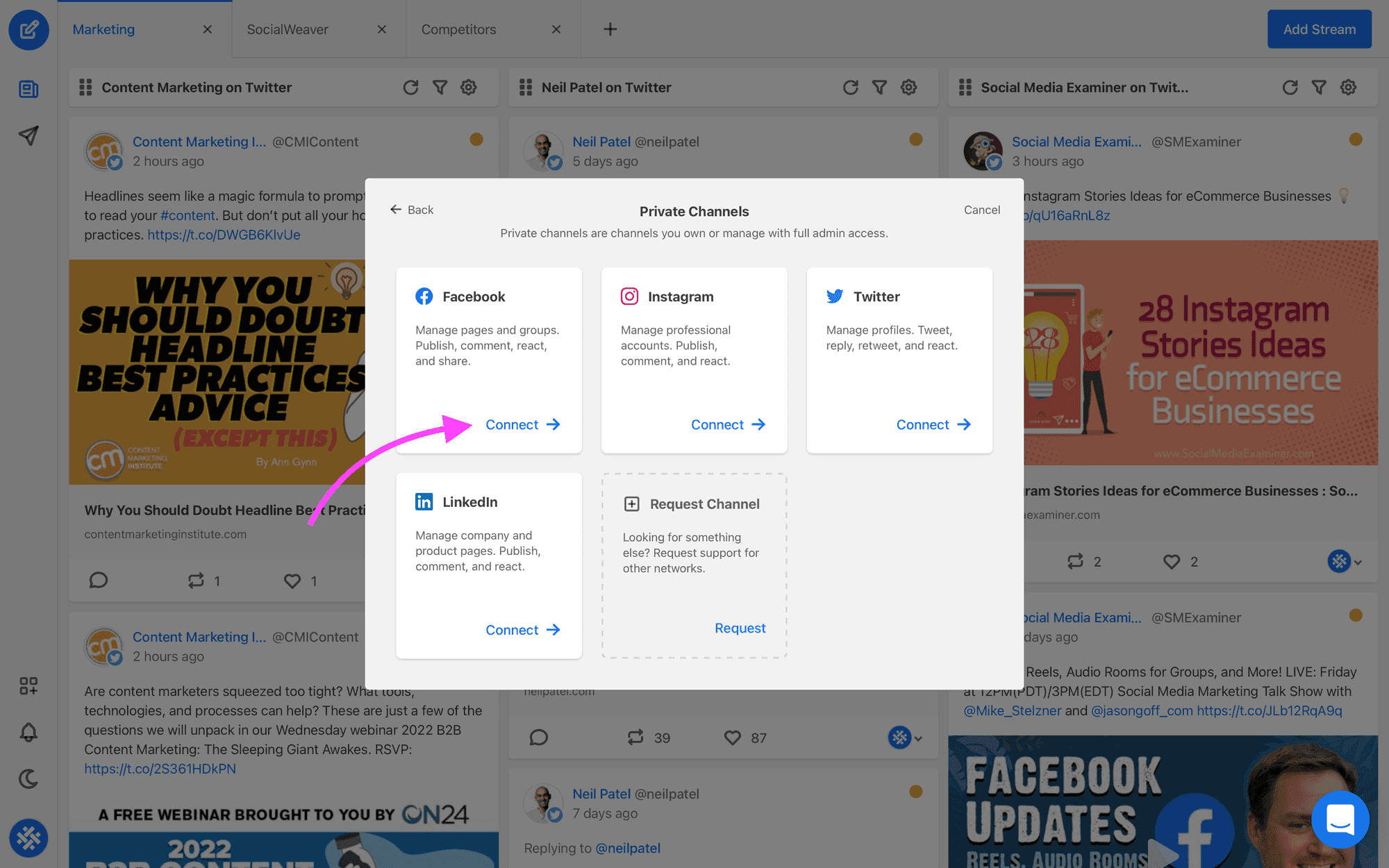This screenshot has height=868, width=1389.
Task: Click Request in the Request Channel card
Action: (x=740, y=628)
